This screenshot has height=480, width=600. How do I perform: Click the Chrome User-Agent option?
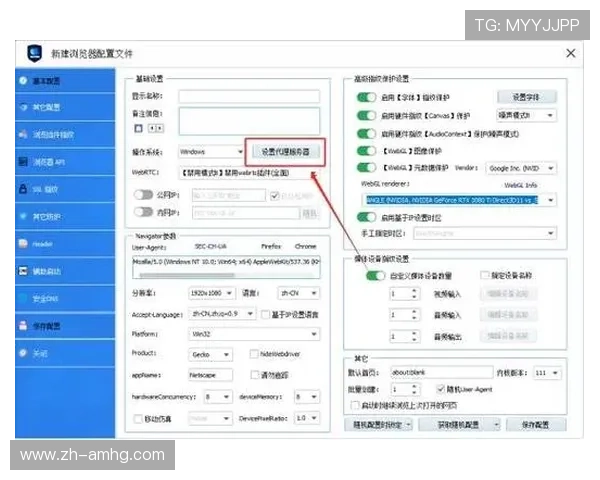(x=305, y=246)
